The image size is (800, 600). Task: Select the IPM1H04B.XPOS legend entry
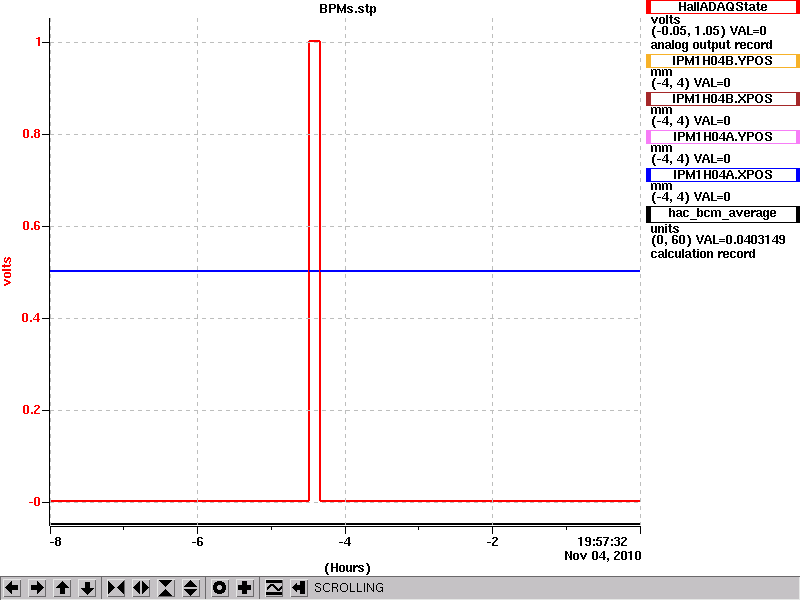[722, 99]
